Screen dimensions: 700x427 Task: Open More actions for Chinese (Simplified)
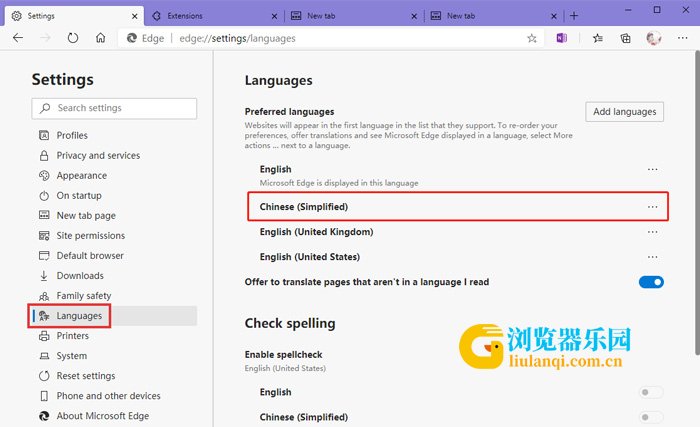click(x=652, y=207)
